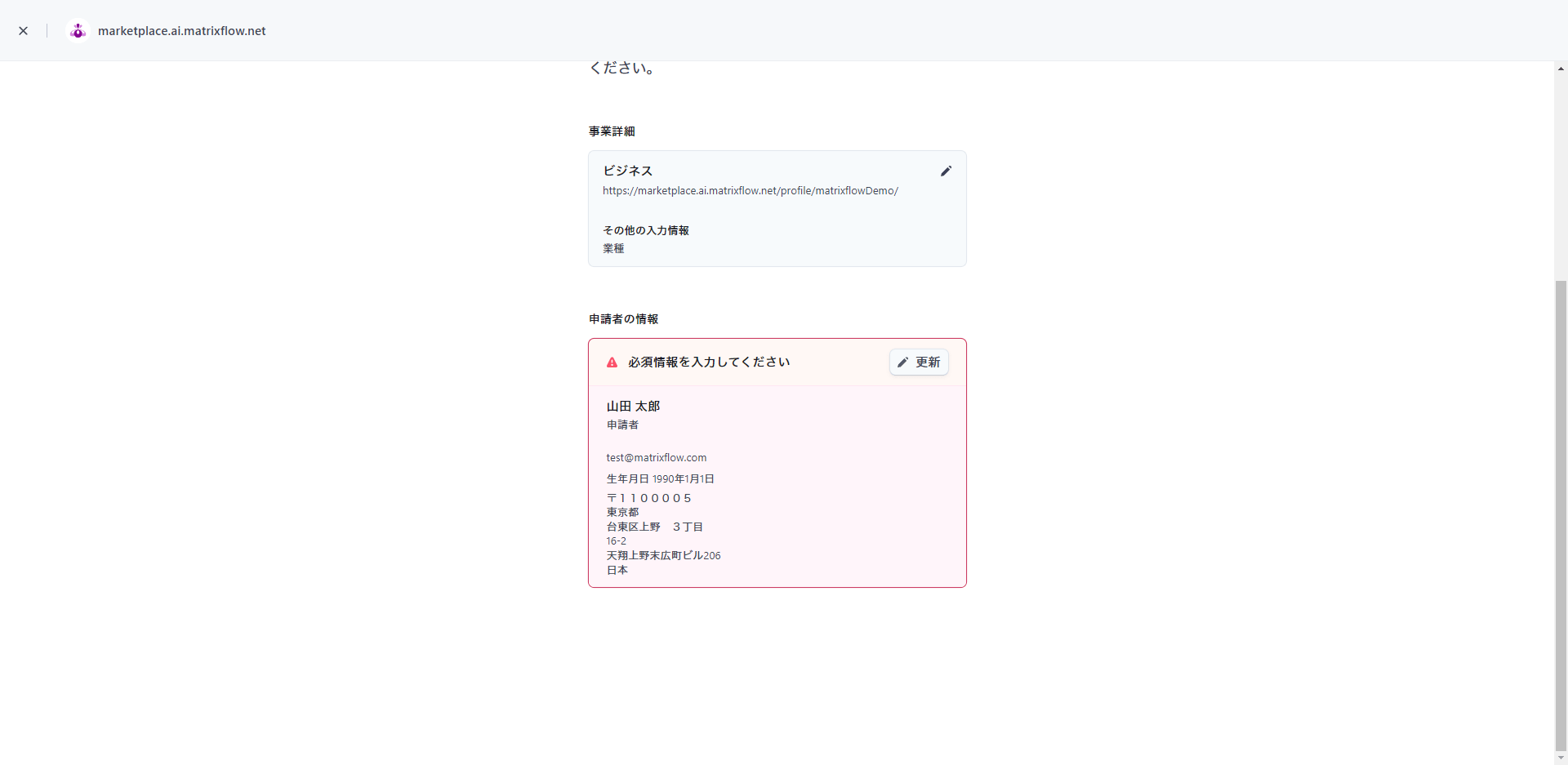Edit business details with the pencil icon
Viewport: 1568px width, 765px height.
tap(946, 171)
